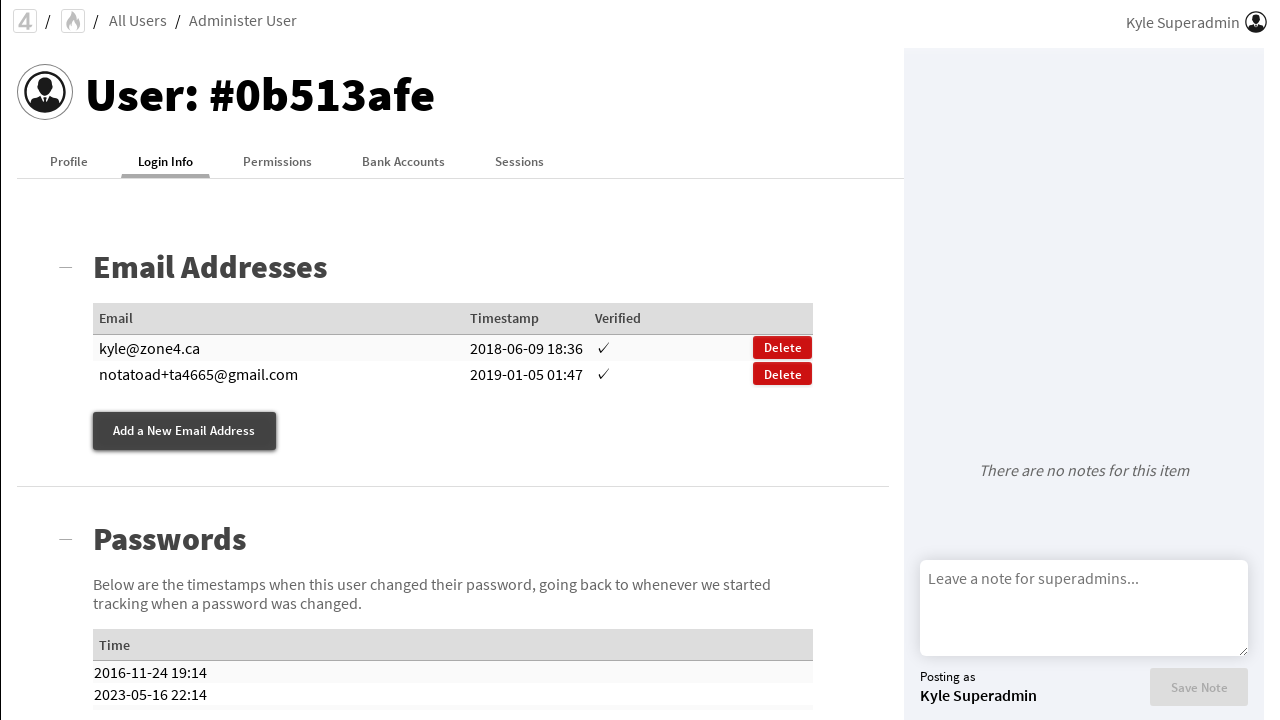
Task: Collapse the Email Addresses section
Action: click(65, 268)
